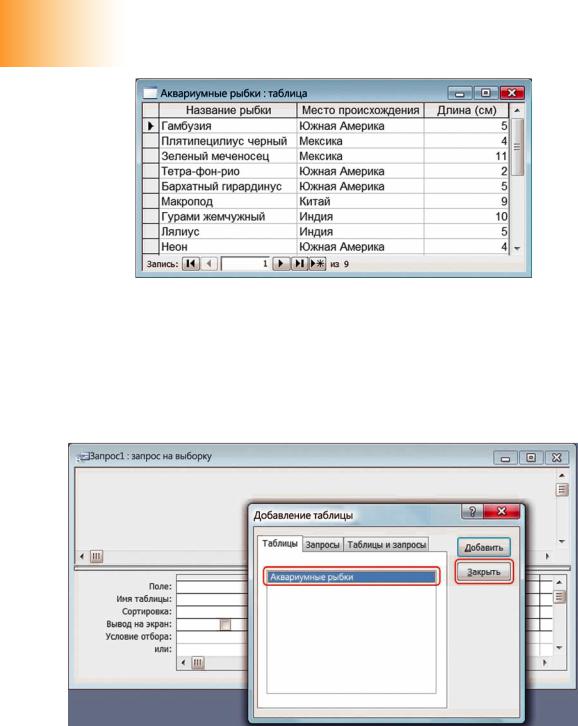The image size is (578, 726).
Task: Click right scroll arrow in query grid
Action: pos(545,663)
